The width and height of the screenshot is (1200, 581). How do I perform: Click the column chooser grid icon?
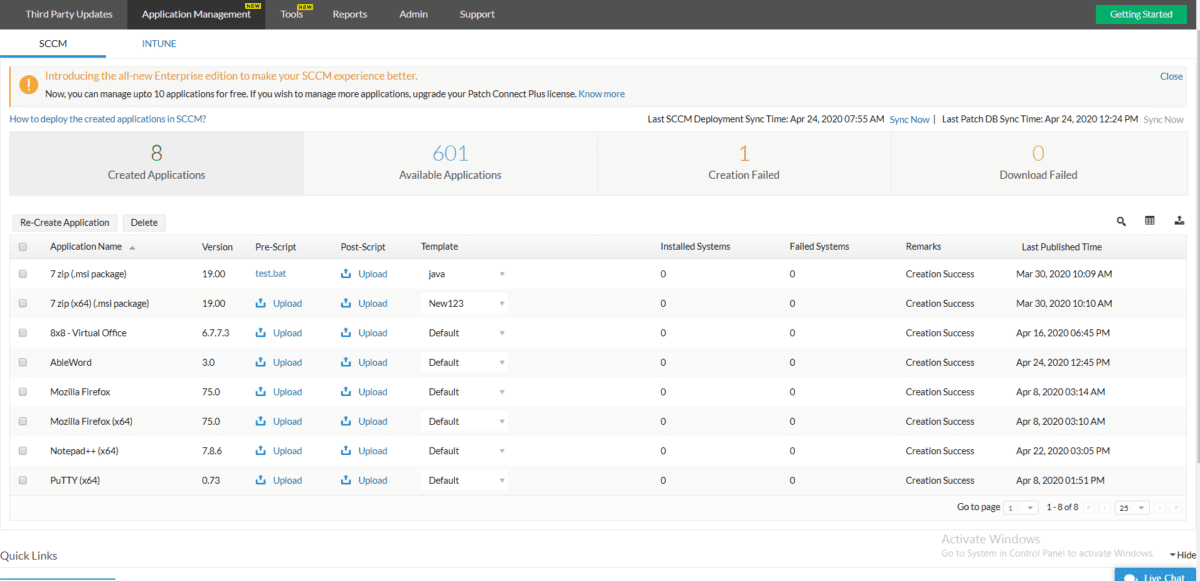click(x=1150, y=222)
